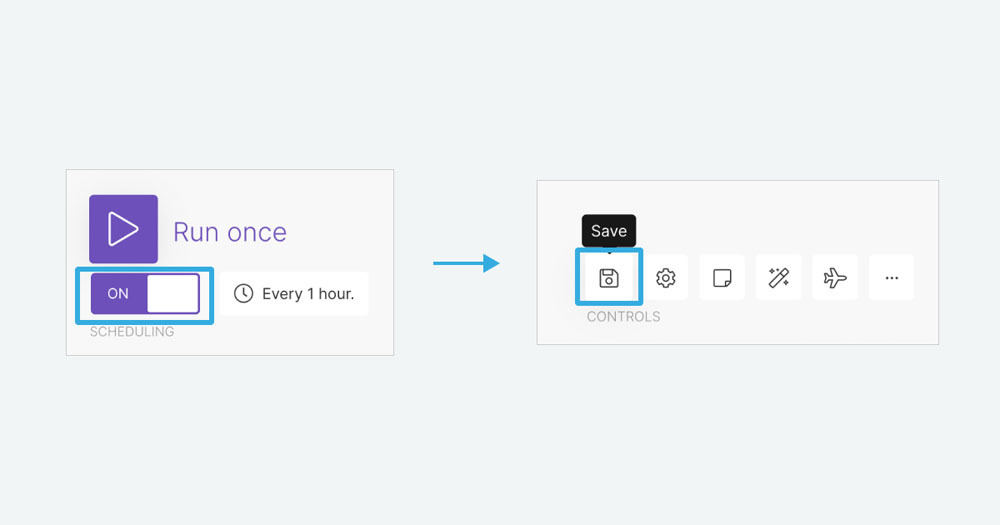Click the ON label inside the switch
Image resolution: width=1000 pixels, height=525 pixels.
(x=118, y=293)
